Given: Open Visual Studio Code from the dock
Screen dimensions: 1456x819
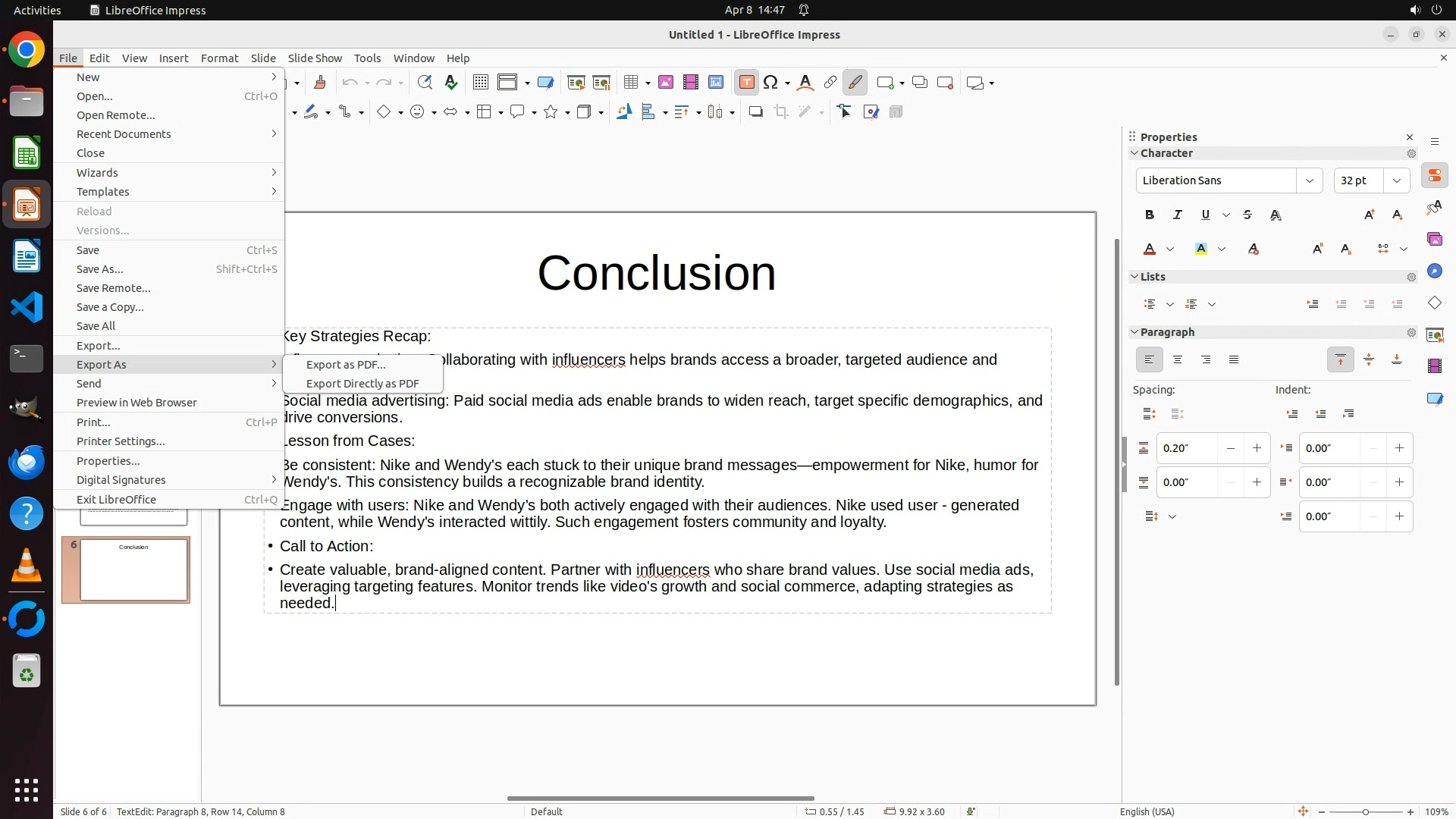Looking at the screenshot, I should click(27, 307).
